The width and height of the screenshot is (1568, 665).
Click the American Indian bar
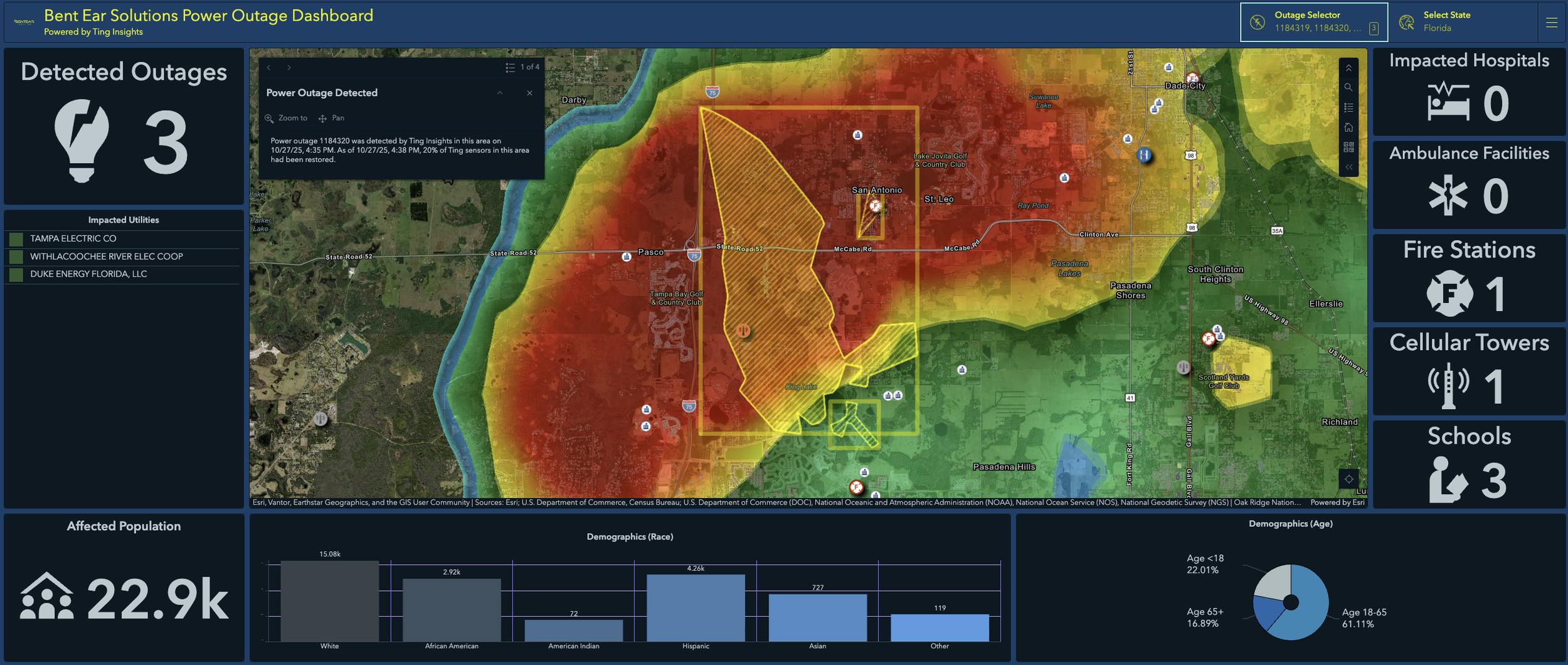coord(574,630)
